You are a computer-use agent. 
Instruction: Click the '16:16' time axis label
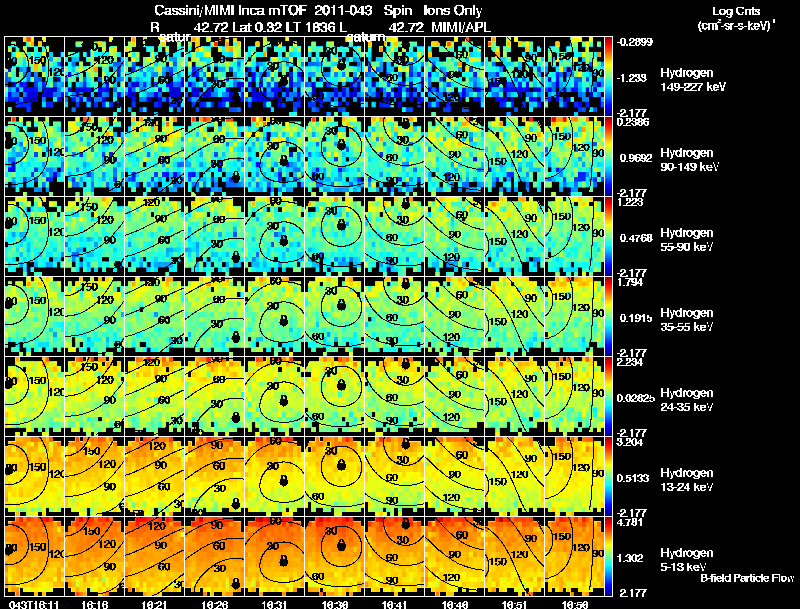tap(94, 604)
